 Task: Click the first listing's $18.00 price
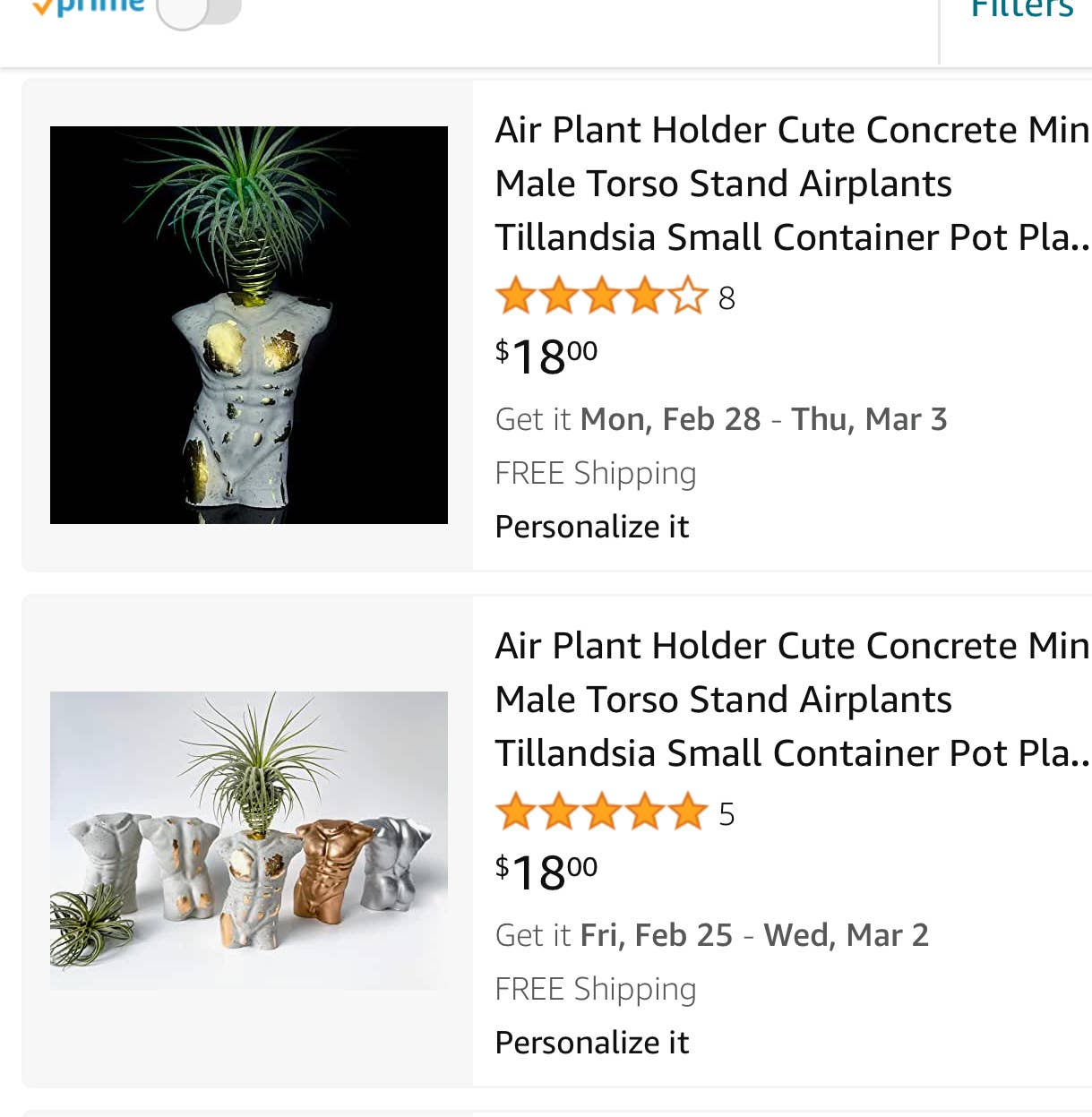point(546,357)
